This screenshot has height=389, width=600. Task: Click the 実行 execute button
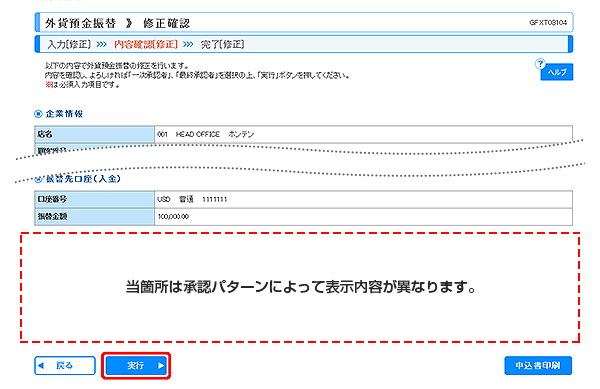click(x=136, y=366)
